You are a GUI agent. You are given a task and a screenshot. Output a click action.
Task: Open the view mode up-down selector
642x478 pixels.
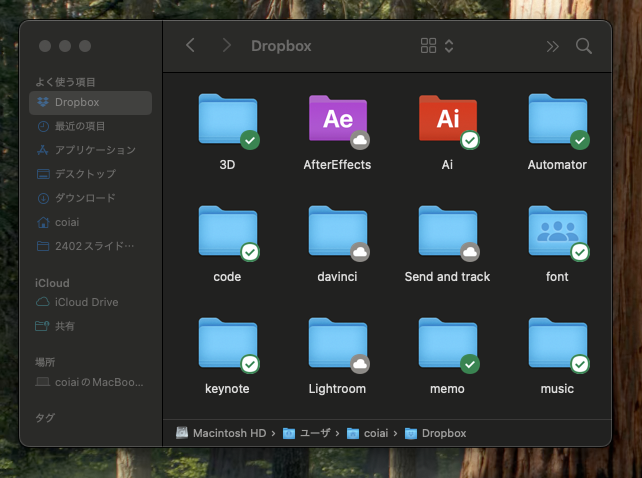click(x=449, y=46)
